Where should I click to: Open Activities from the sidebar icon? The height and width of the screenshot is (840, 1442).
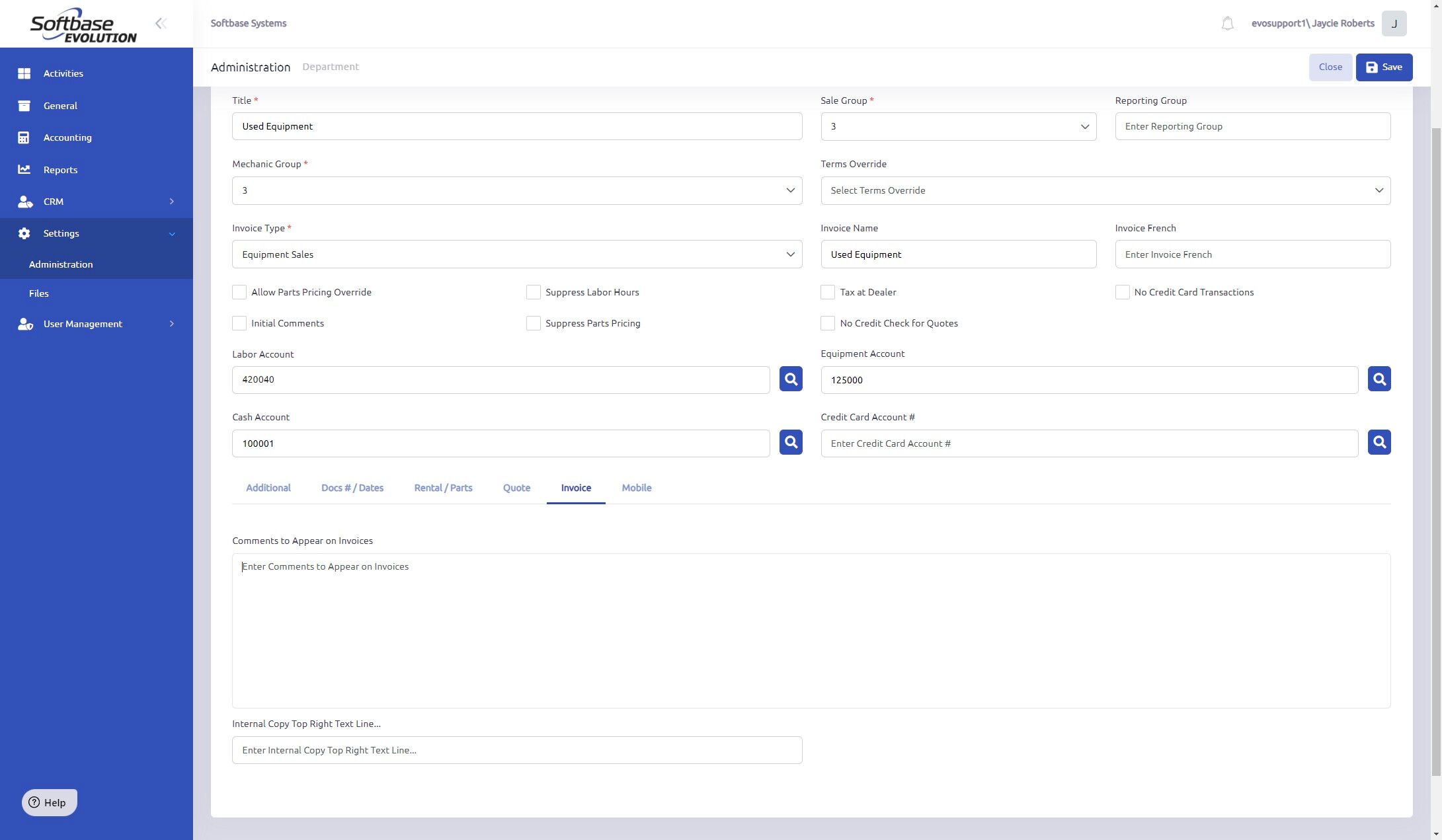[x=24, y=73]
